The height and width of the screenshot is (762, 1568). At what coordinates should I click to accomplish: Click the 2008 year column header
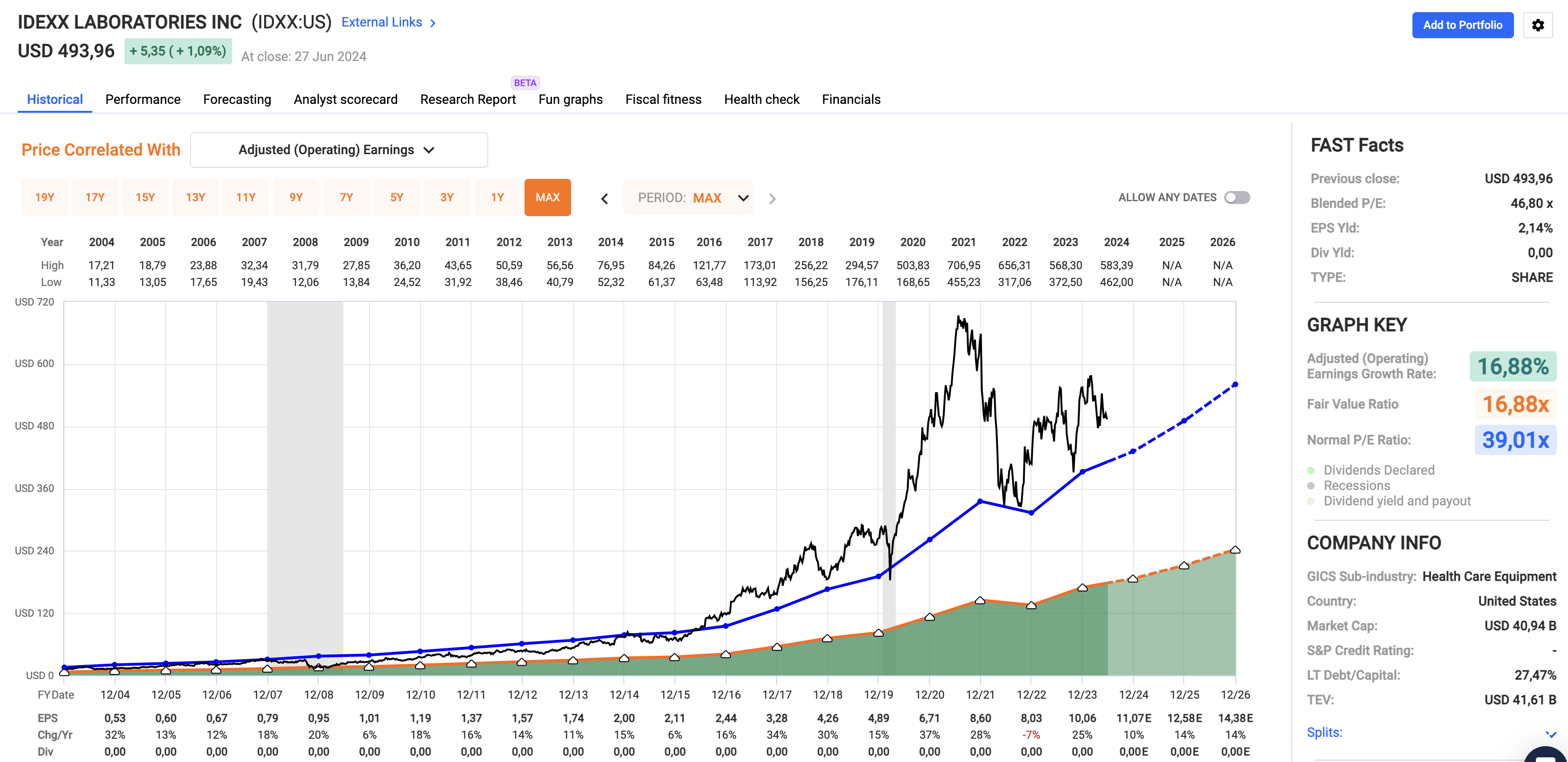[x=305, y=242]
